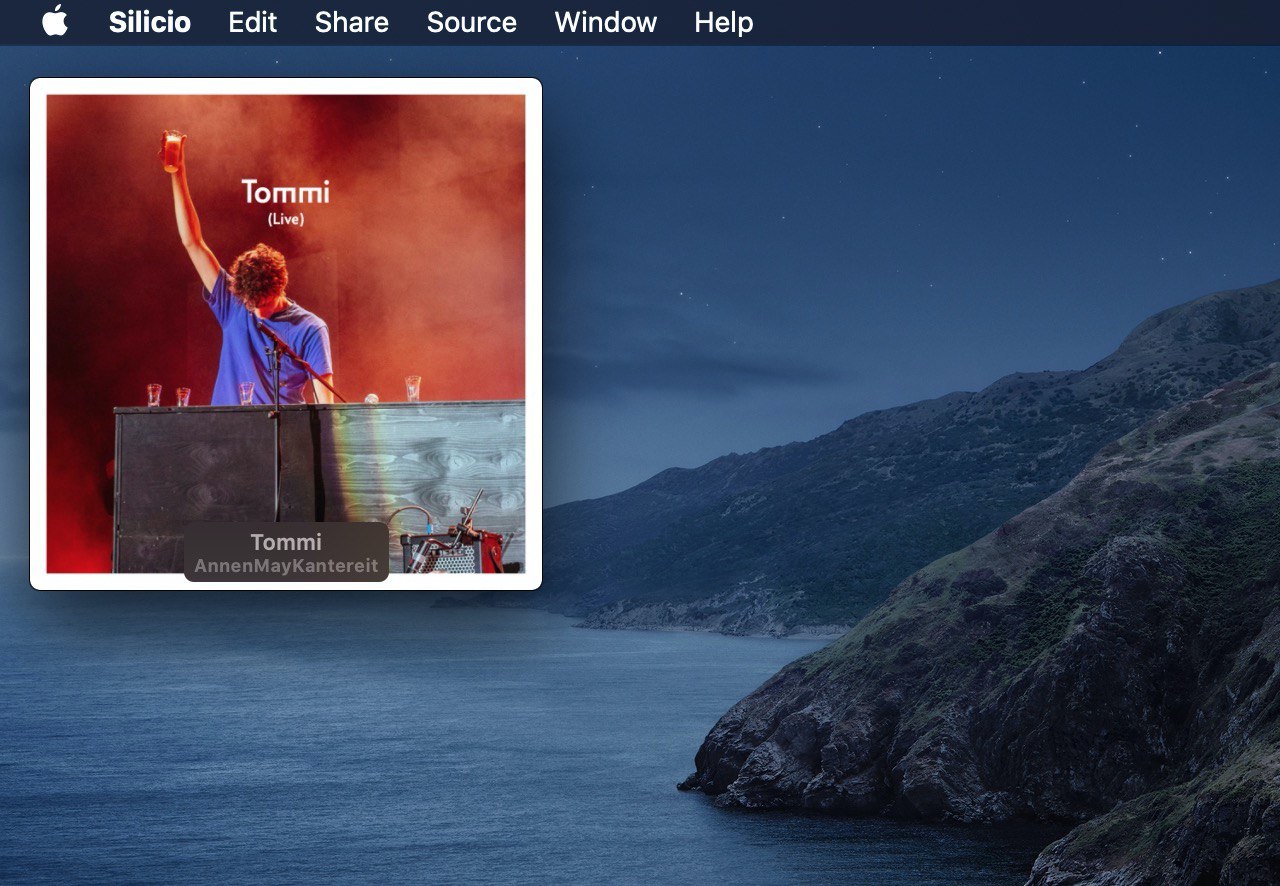
Task: Open the Apple menu
Action: click(x=55, y=21)
